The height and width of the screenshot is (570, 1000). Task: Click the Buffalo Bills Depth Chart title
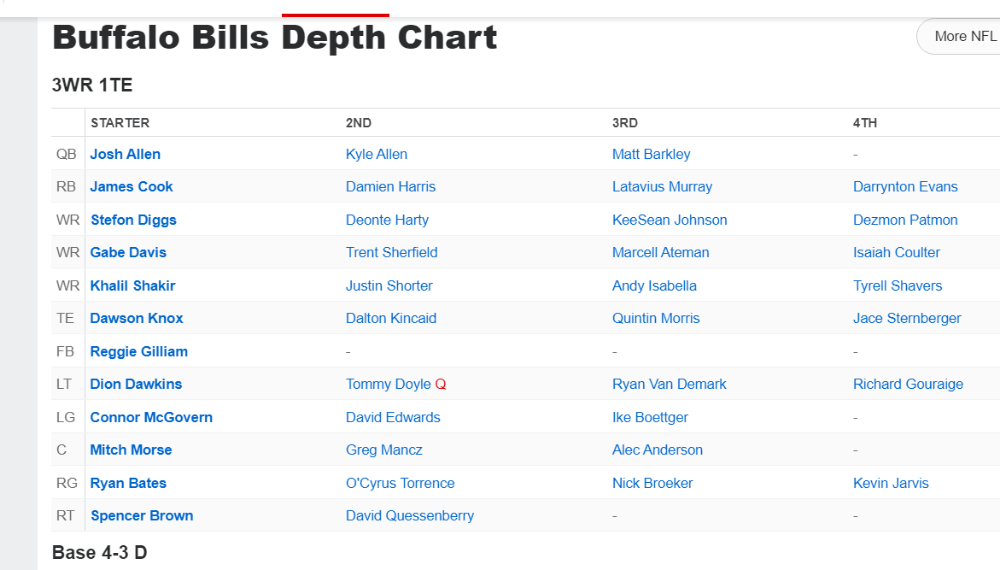274,37
